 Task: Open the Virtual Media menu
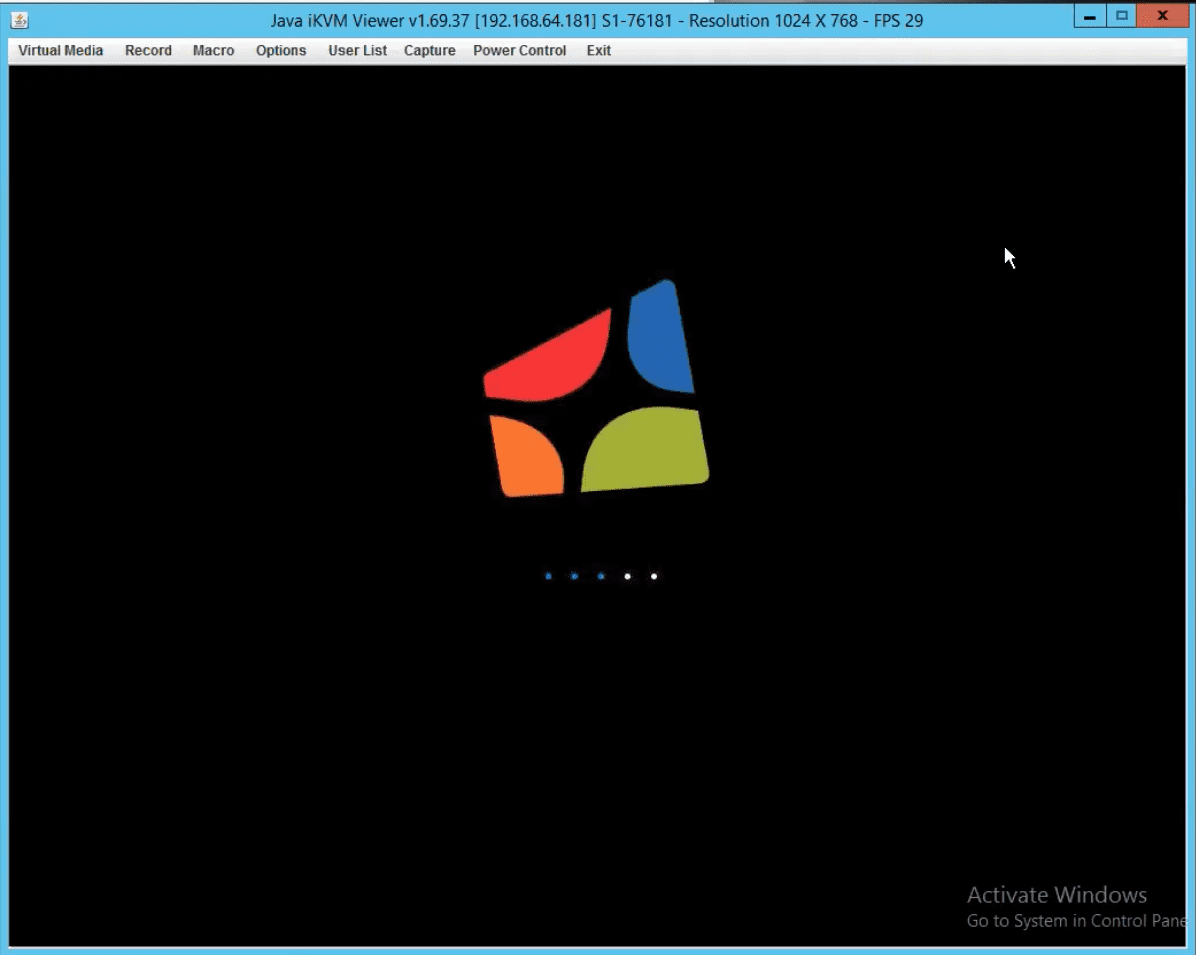coord(60,50)
